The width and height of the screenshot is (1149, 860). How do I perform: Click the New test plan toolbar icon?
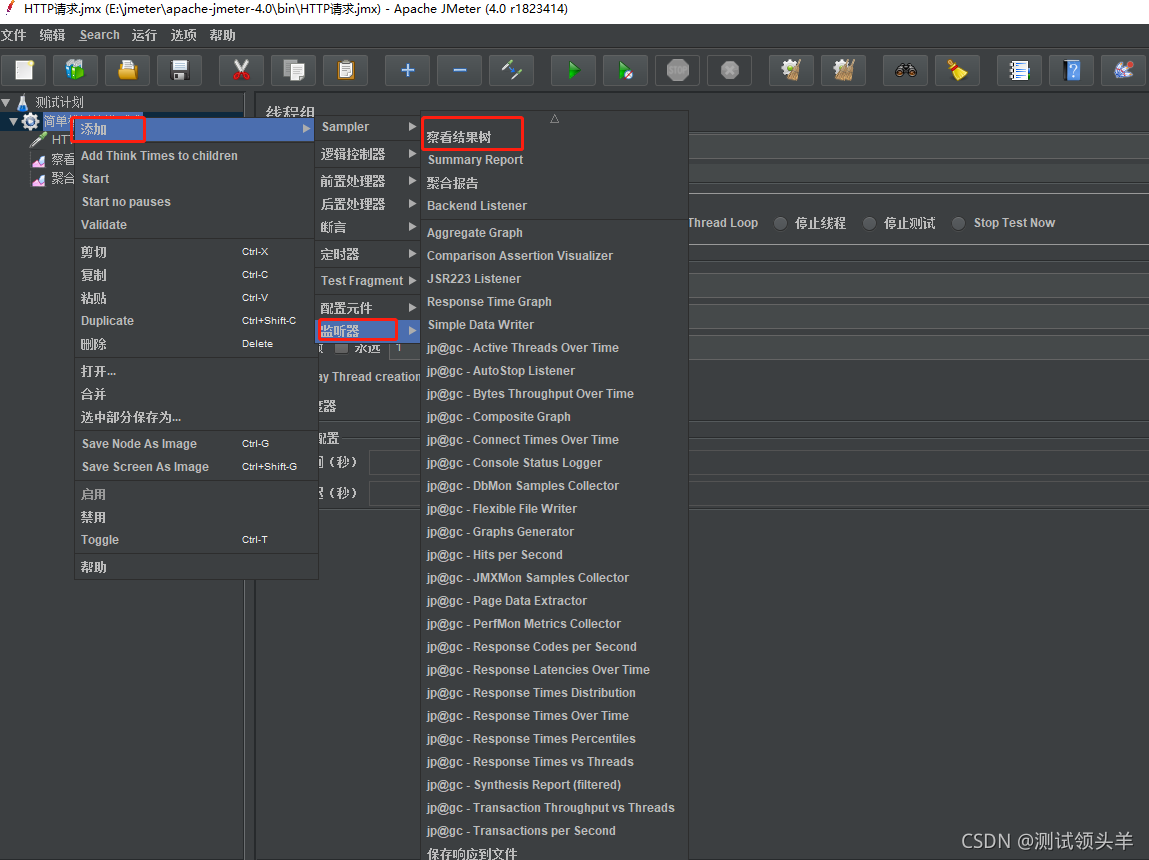tap(24, 70)
